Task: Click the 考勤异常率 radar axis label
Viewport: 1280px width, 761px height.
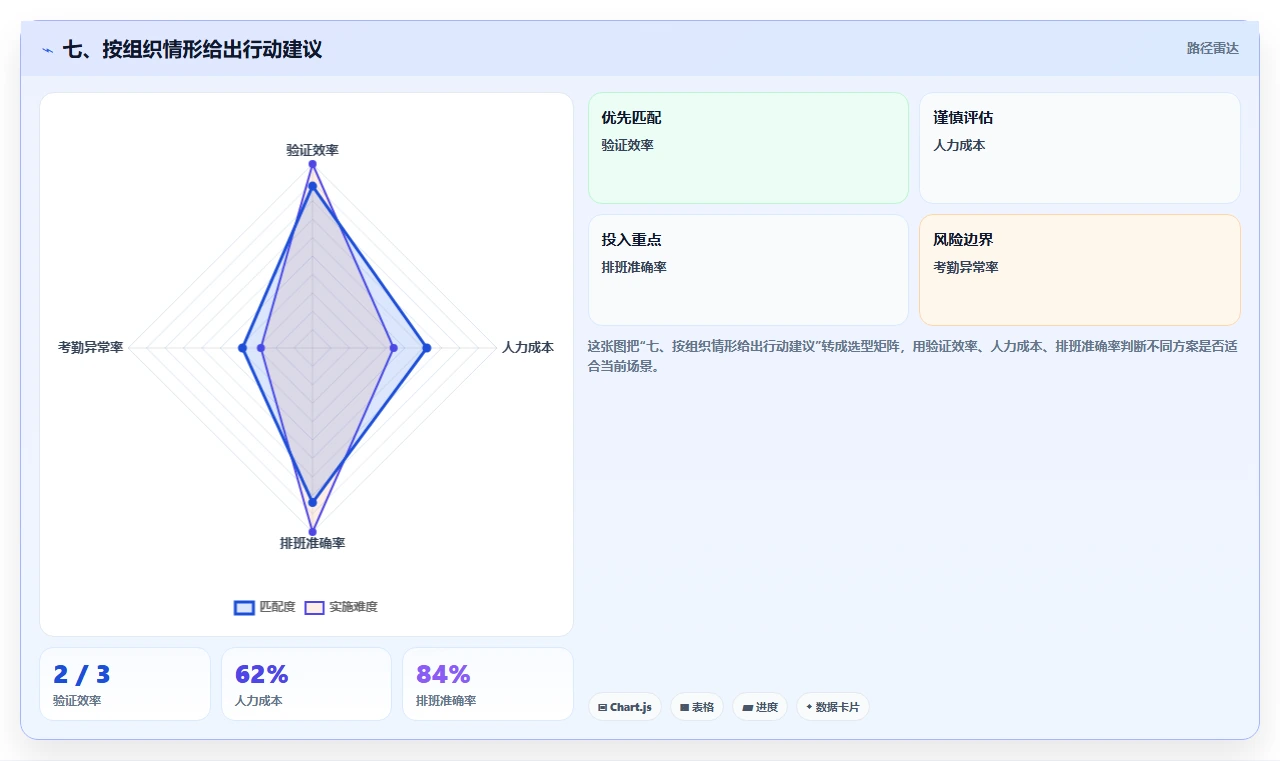Action: (90, 348)
